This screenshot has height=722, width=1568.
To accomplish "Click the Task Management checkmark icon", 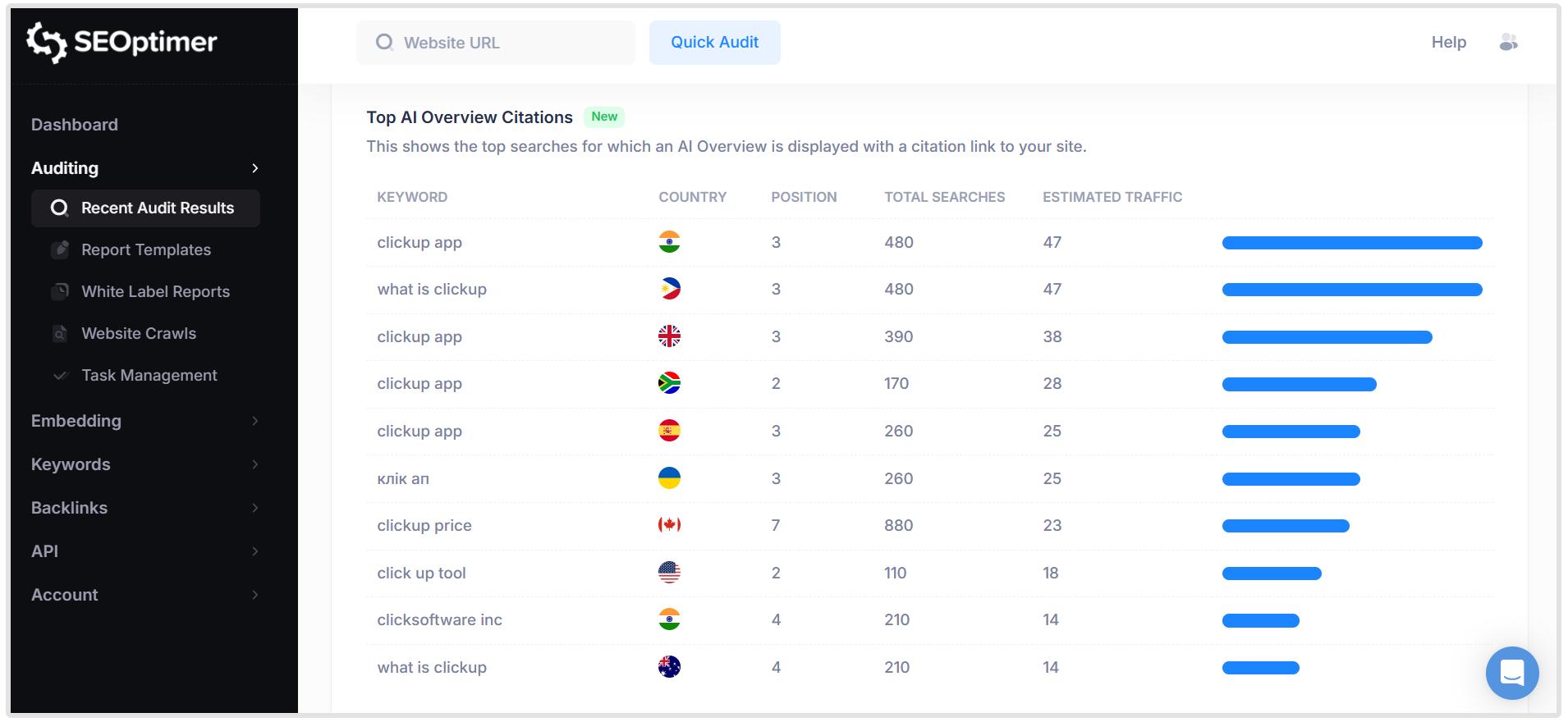I will [x=60, y=375].
